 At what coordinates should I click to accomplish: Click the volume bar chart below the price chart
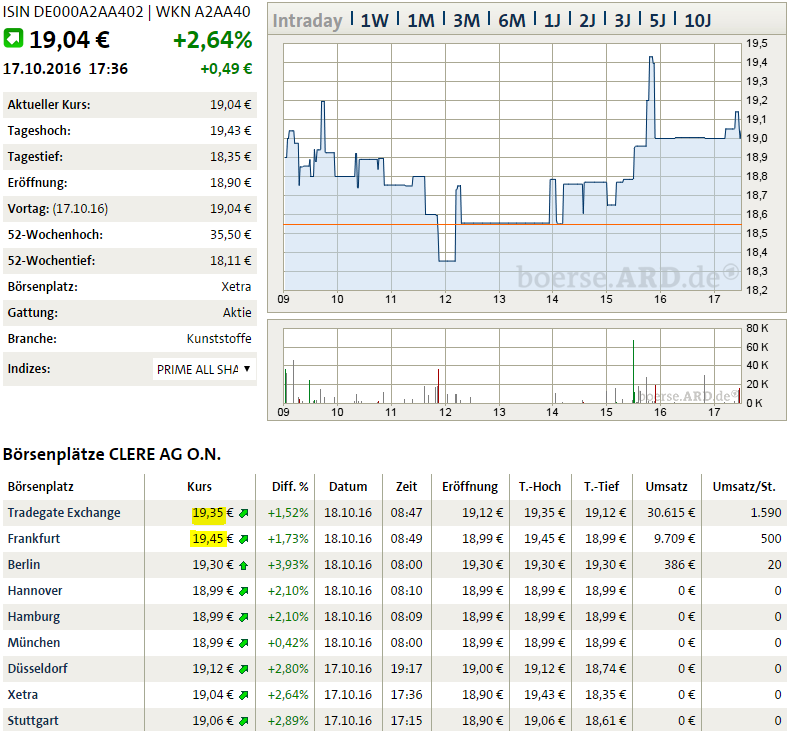coord(512,368)
